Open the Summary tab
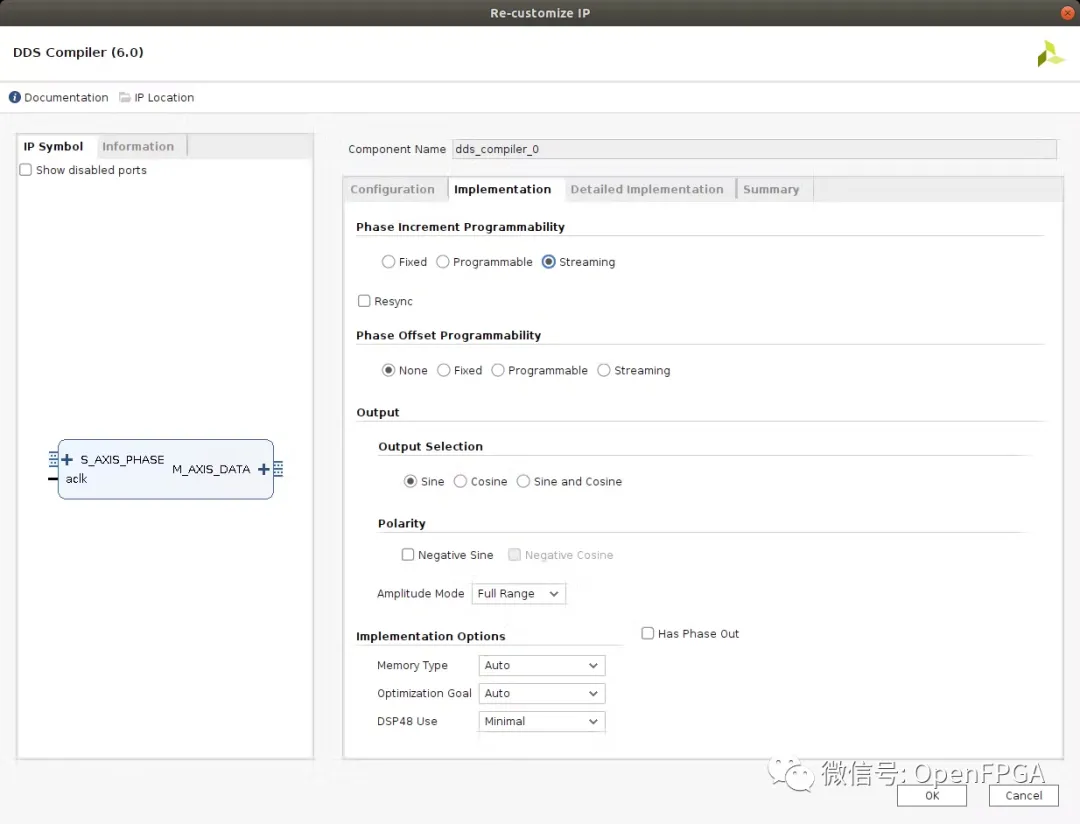This screenshot has height=824, width=1080. click(x=771, y=189)
